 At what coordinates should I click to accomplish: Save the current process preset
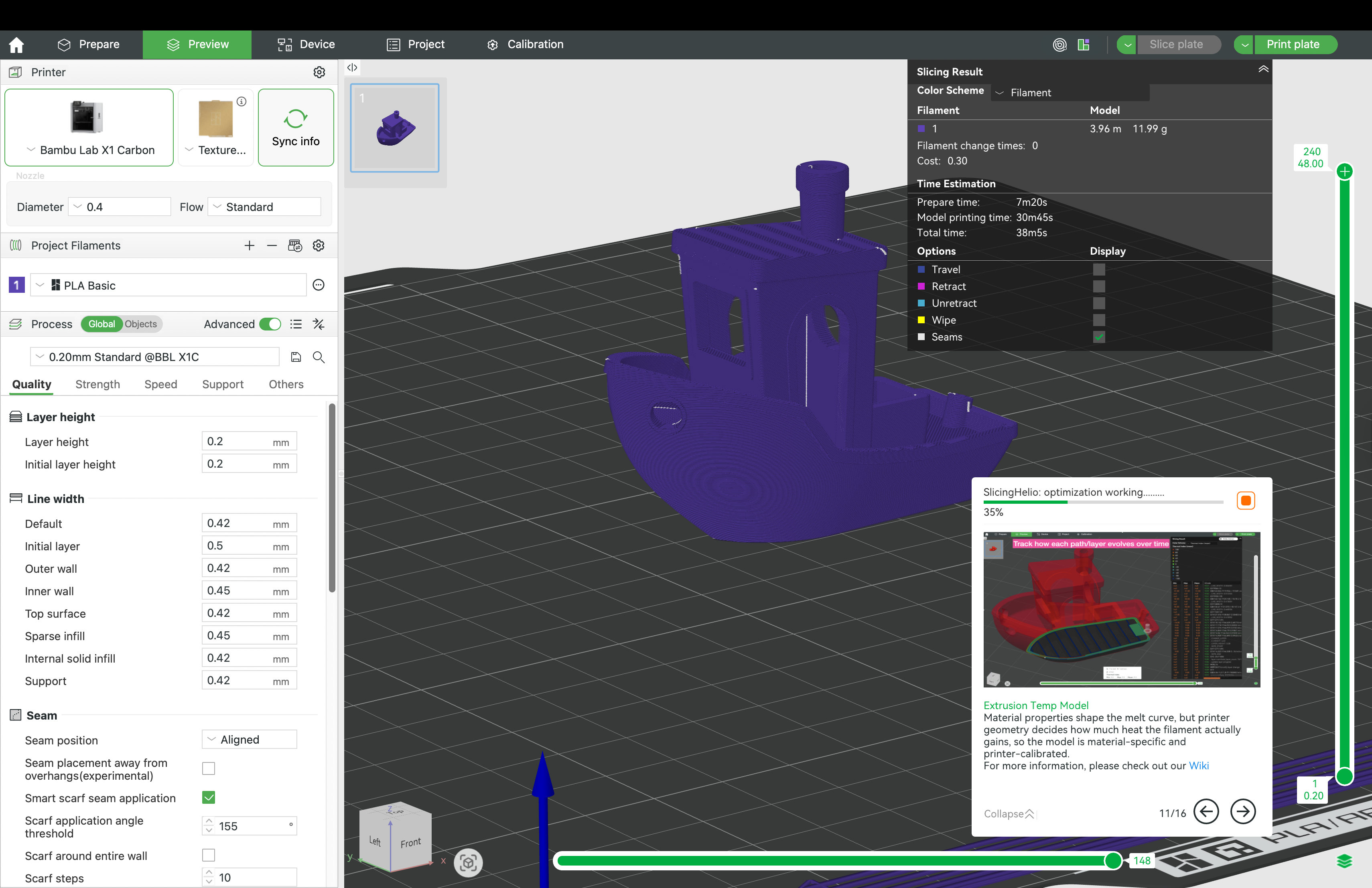(296, 357)
